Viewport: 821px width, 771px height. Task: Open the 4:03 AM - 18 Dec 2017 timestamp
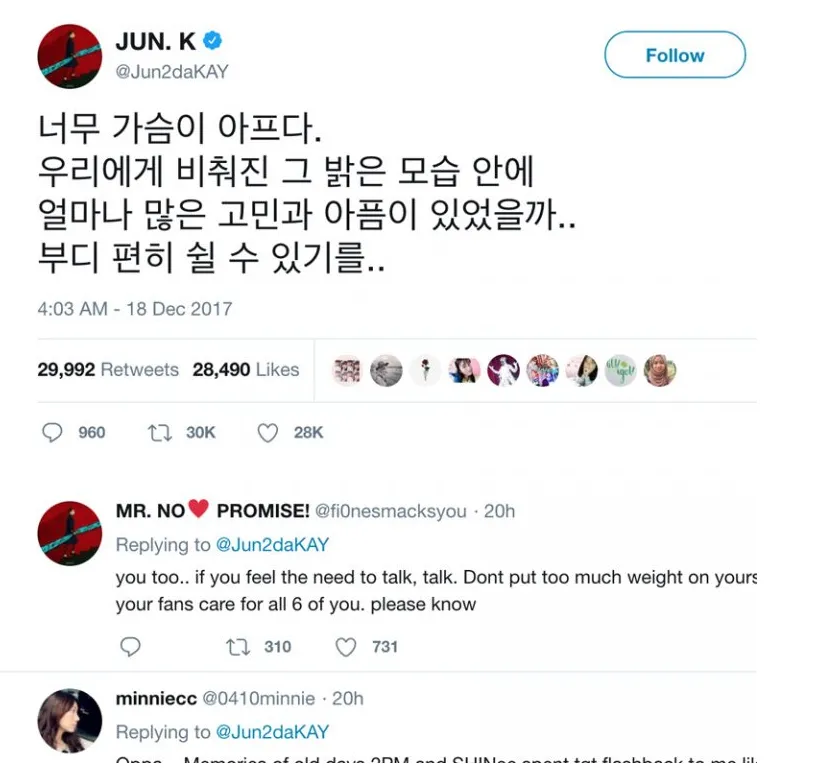pyautogui.click(x=135, y=309)
